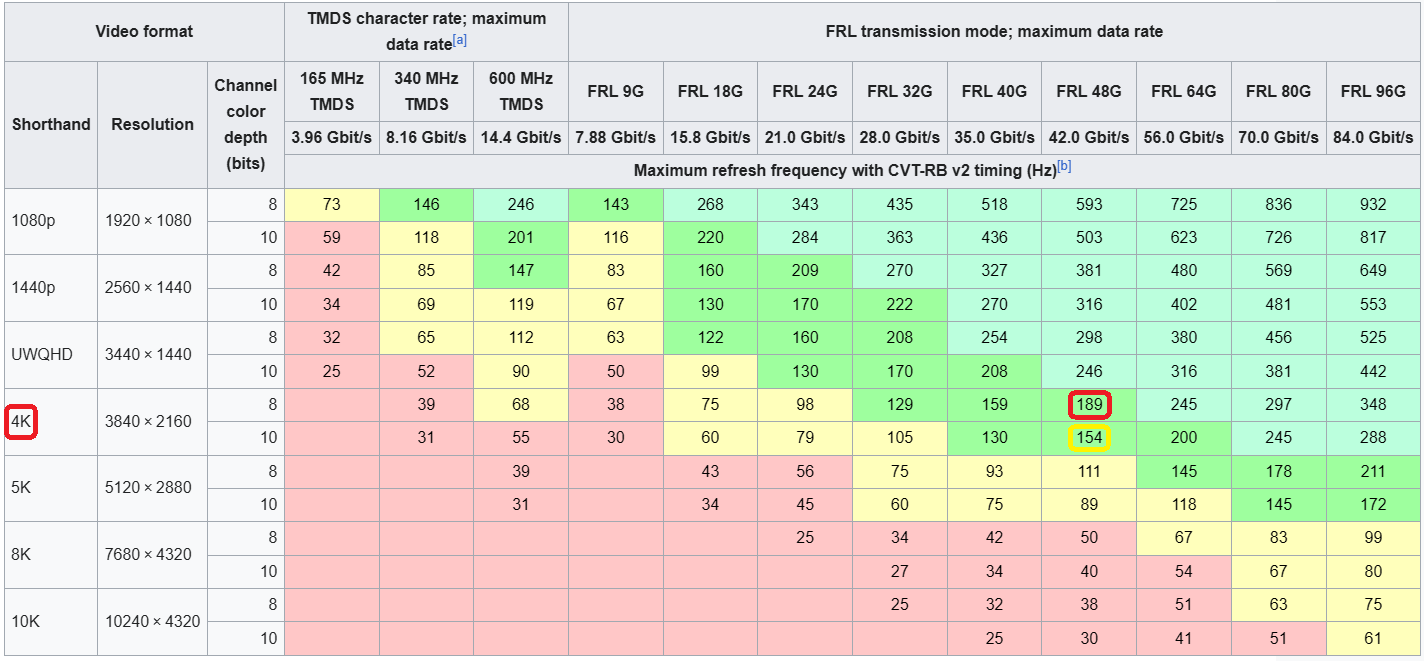
Task: Open footnote [b] link after CVT-RB v2 timing
Action: tap(1064, 166)
